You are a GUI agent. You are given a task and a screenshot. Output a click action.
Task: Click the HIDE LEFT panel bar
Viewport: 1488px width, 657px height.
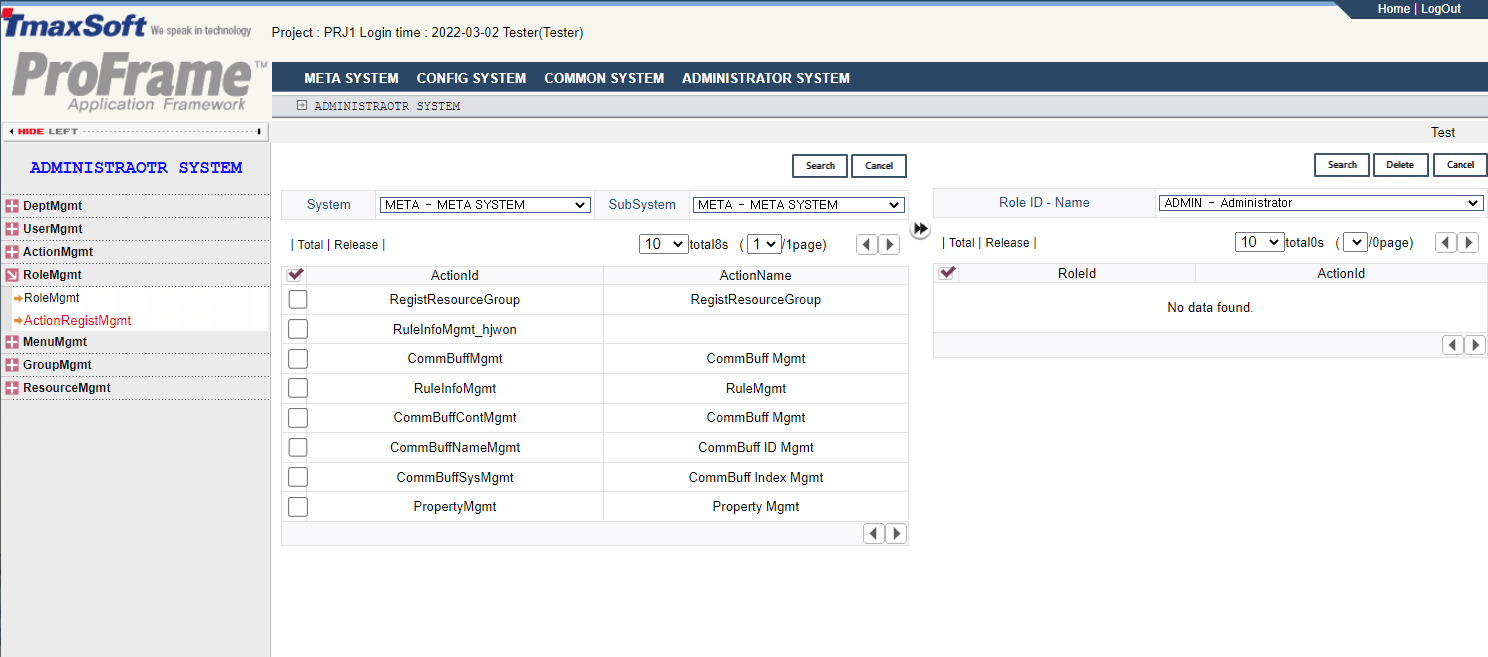pos(136,131)
